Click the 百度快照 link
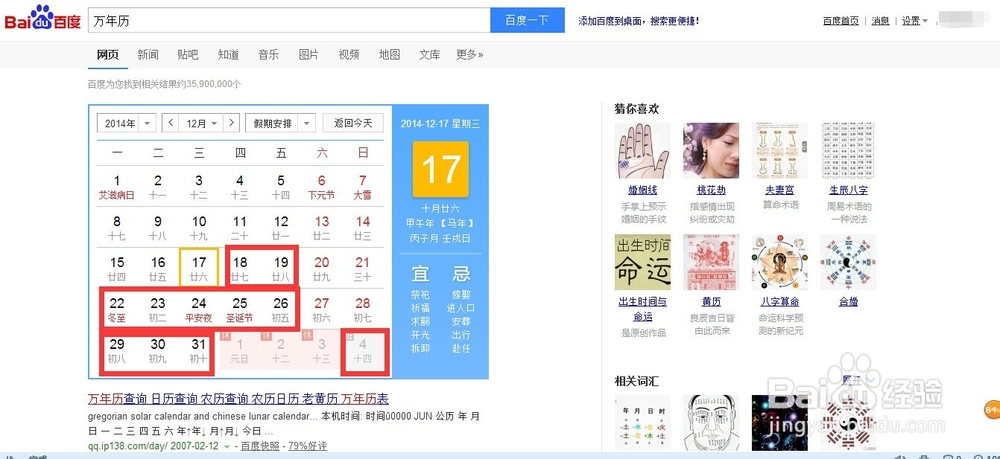 point(260,446)
